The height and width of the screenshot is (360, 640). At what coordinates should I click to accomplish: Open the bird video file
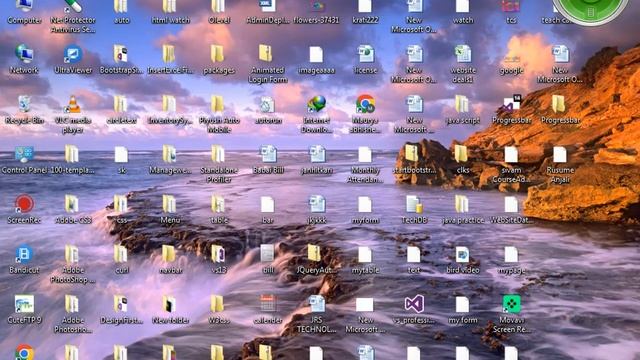point(463,254)
